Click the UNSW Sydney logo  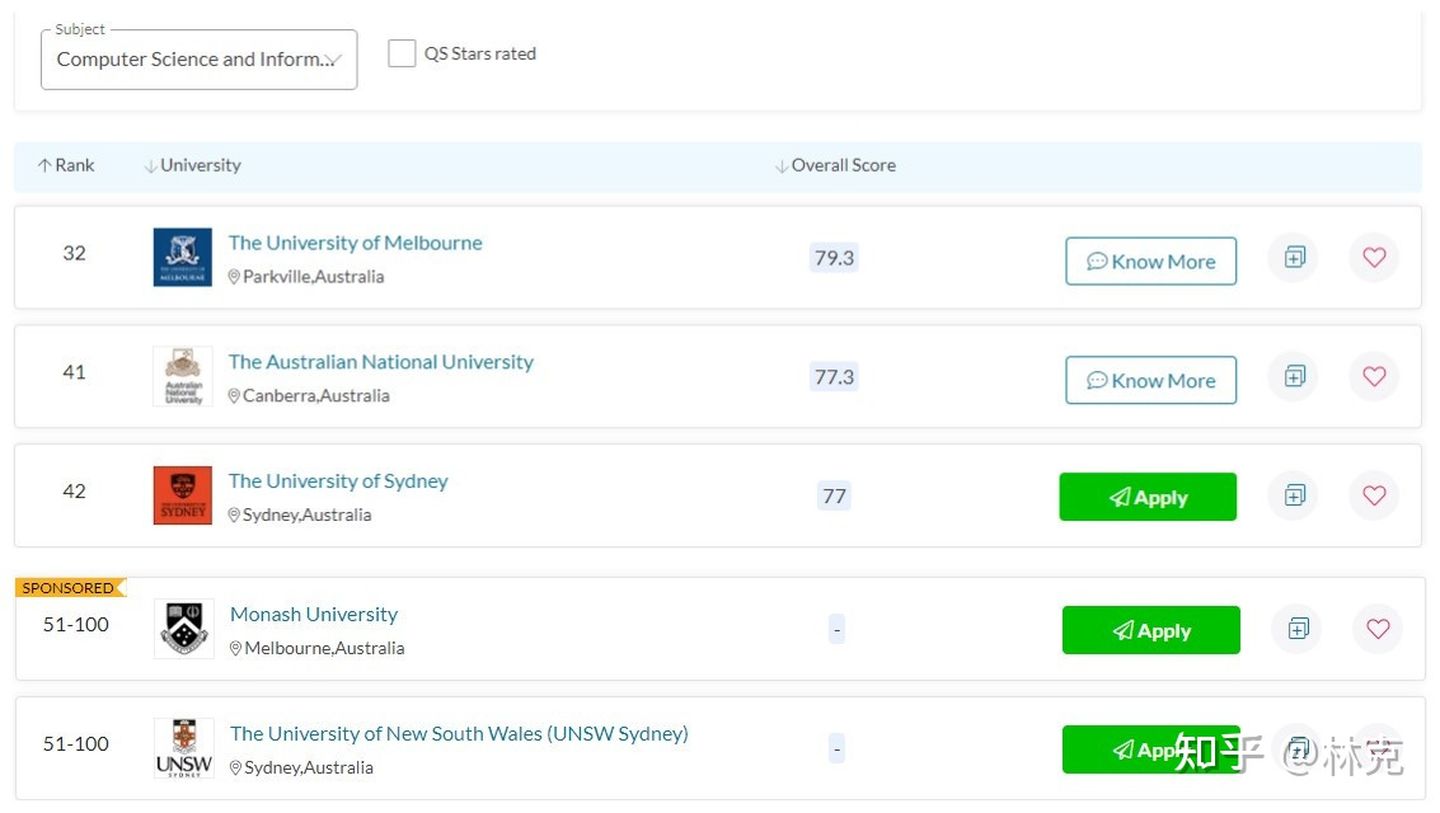184,747
